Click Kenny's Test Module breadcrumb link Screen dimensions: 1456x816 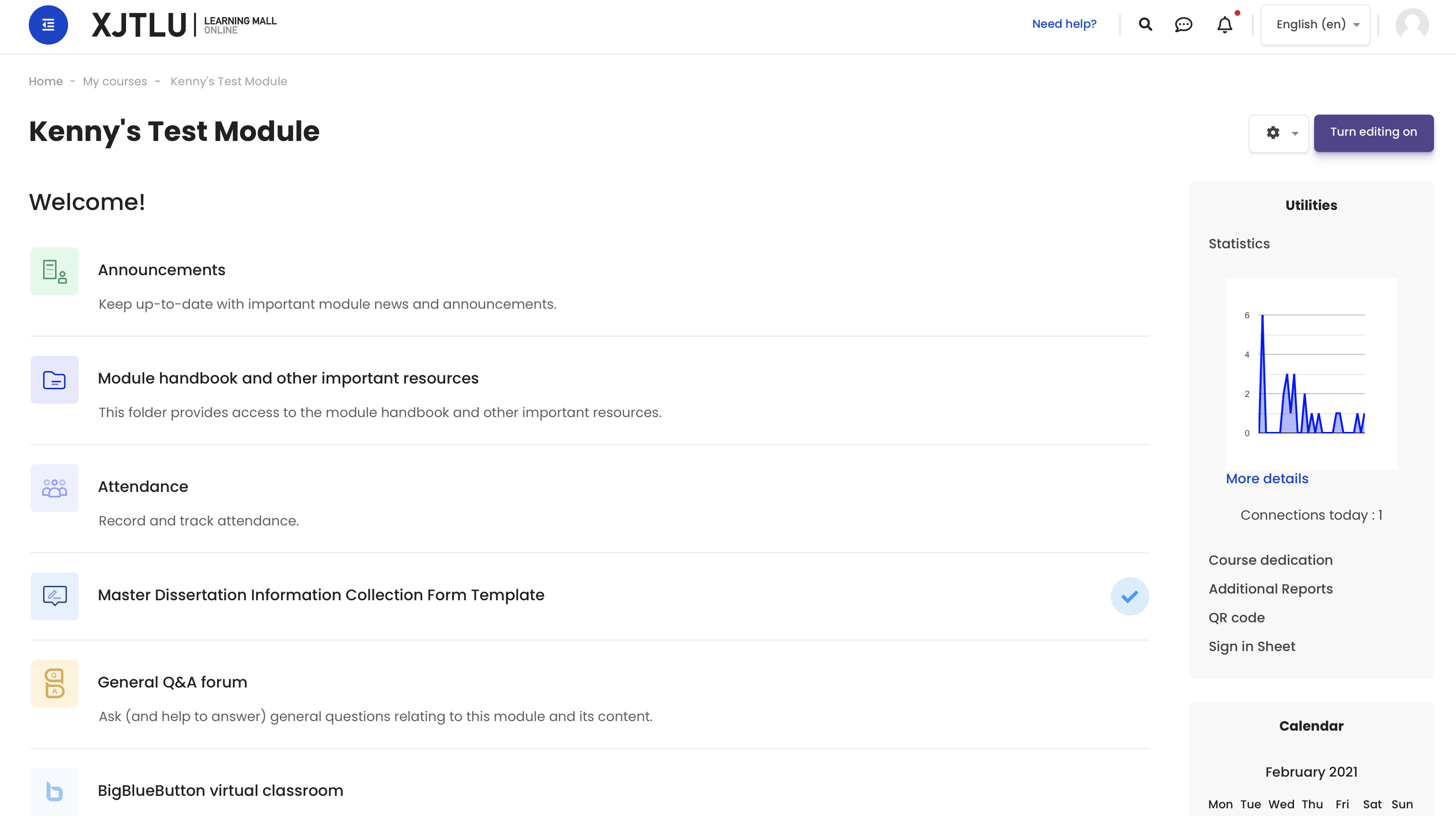(x=228, y=82)
